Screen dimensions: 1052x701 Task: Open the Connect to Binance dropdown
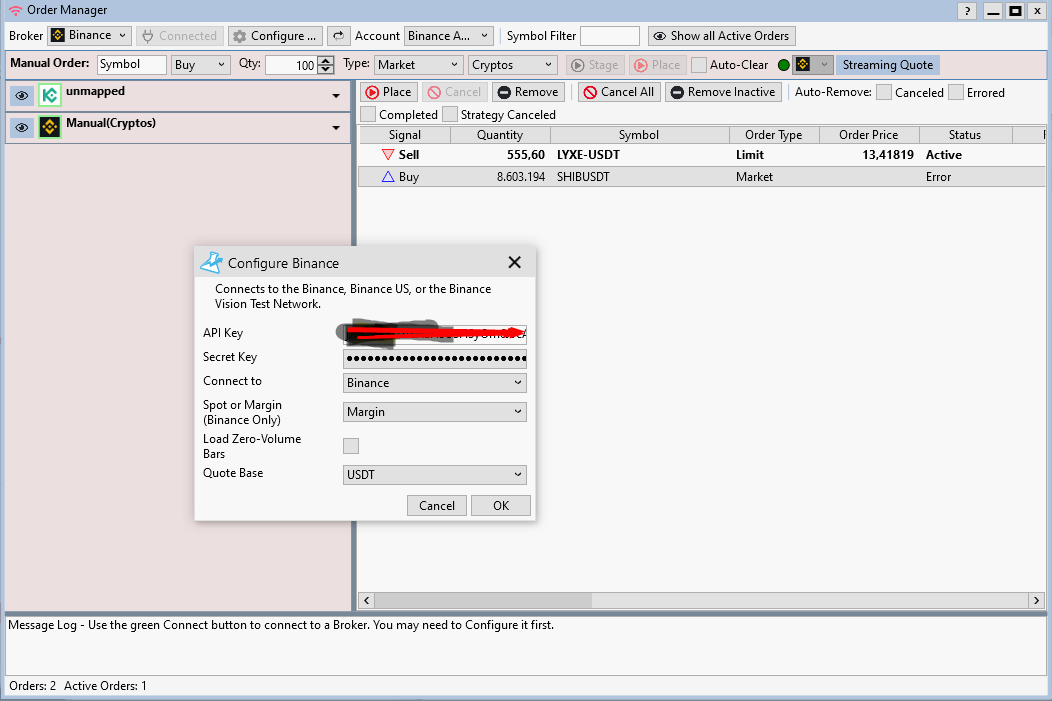[x=434, y=383]
